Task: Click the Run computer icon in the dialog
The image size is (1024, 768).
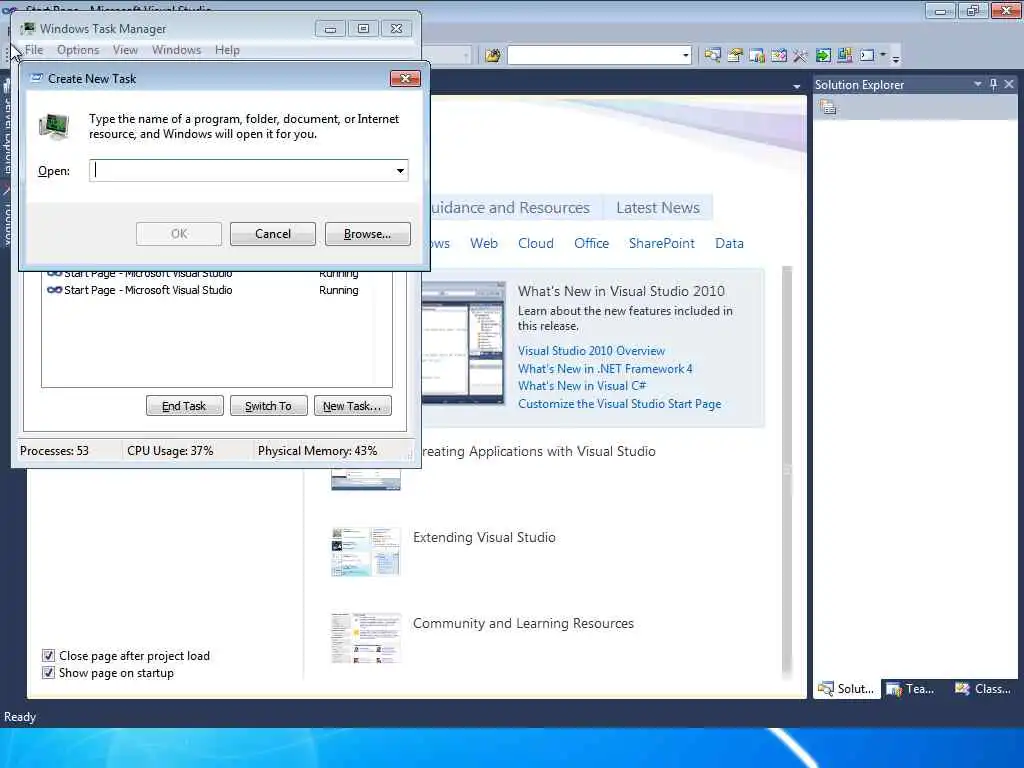Action: (54, 126)
